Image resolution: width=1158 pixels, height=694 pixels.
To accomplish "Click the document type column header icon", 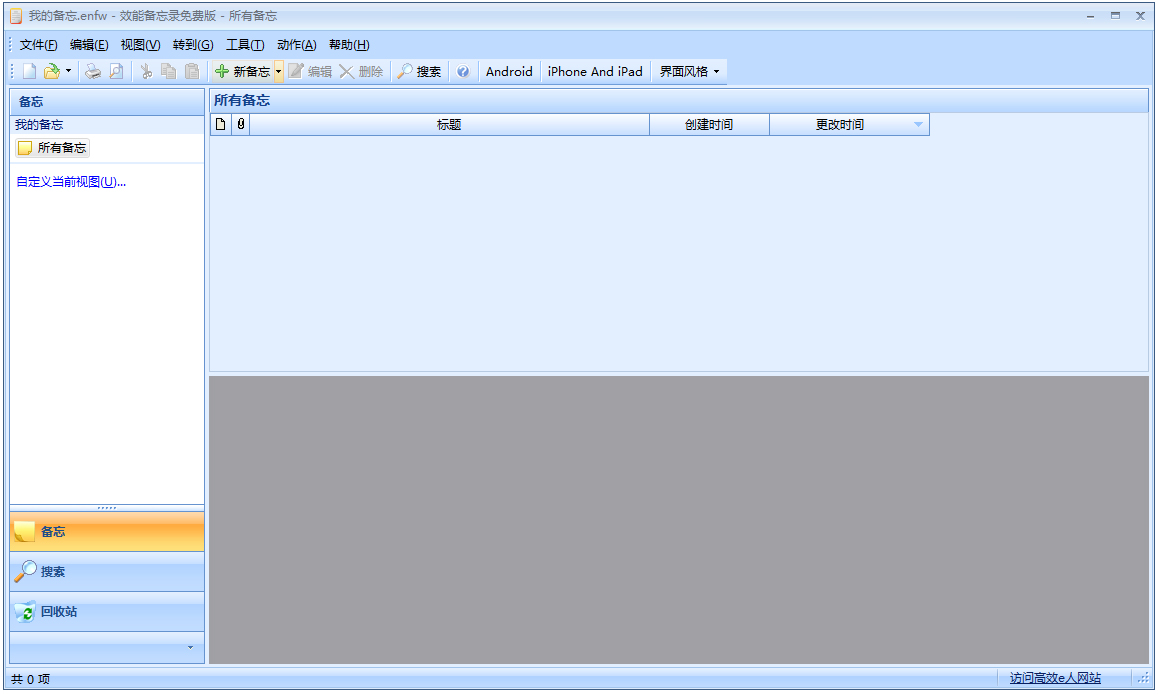I will 221,124.
